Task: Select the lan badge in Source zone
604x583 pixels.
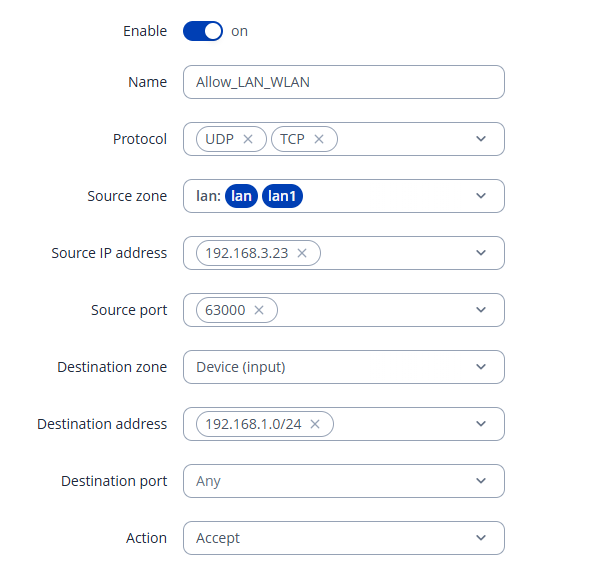Action: 241,196
